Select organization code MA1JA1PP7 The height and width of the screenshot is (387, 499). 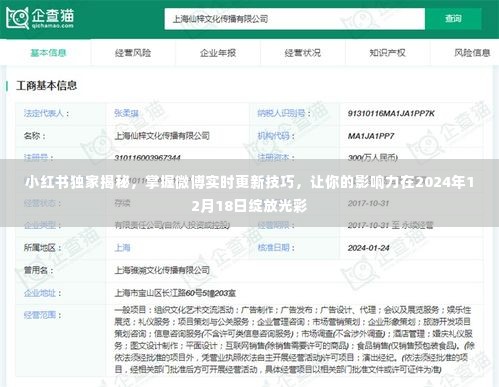click(371, 136)
